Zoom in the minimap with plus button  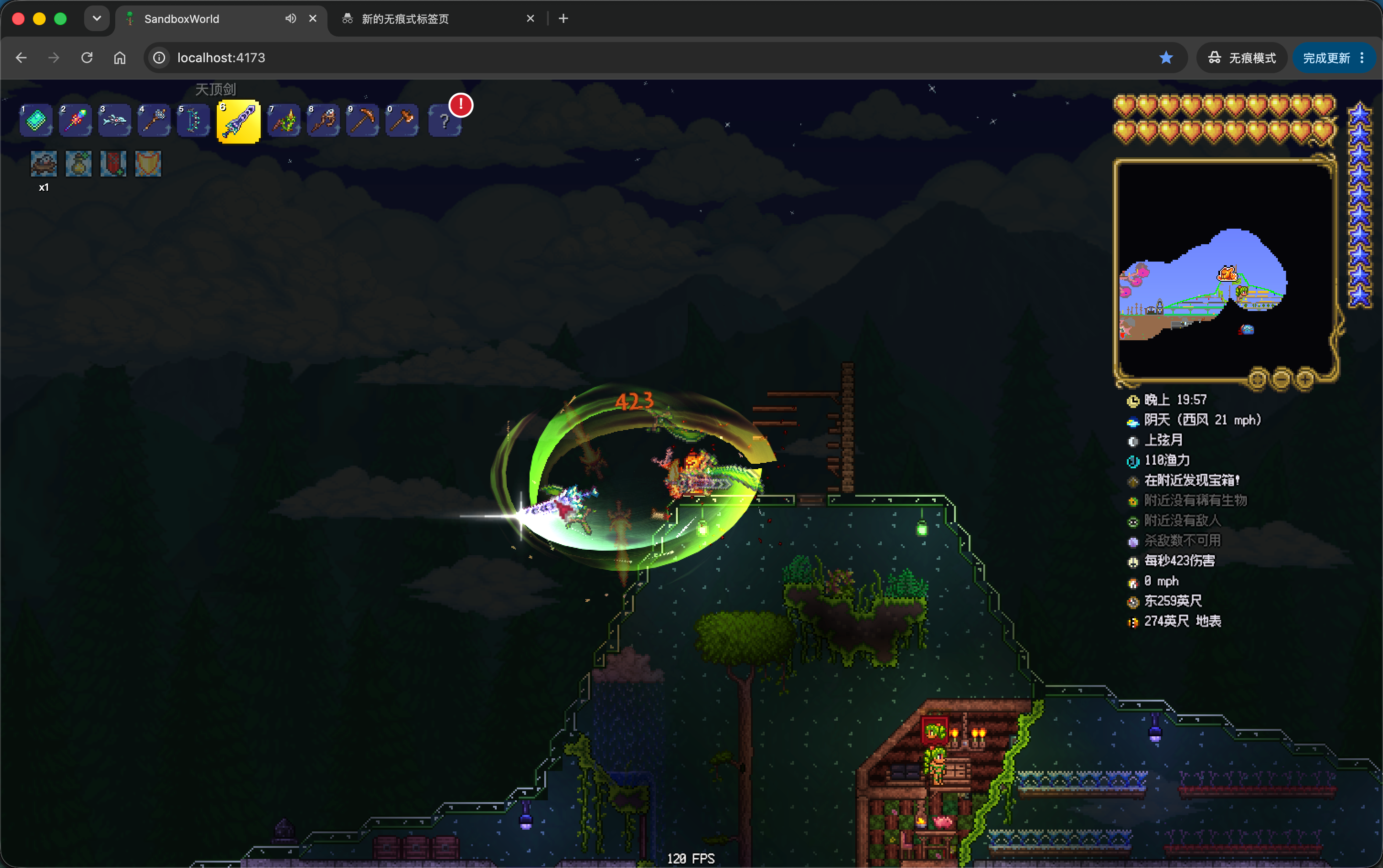[1305, 380]
